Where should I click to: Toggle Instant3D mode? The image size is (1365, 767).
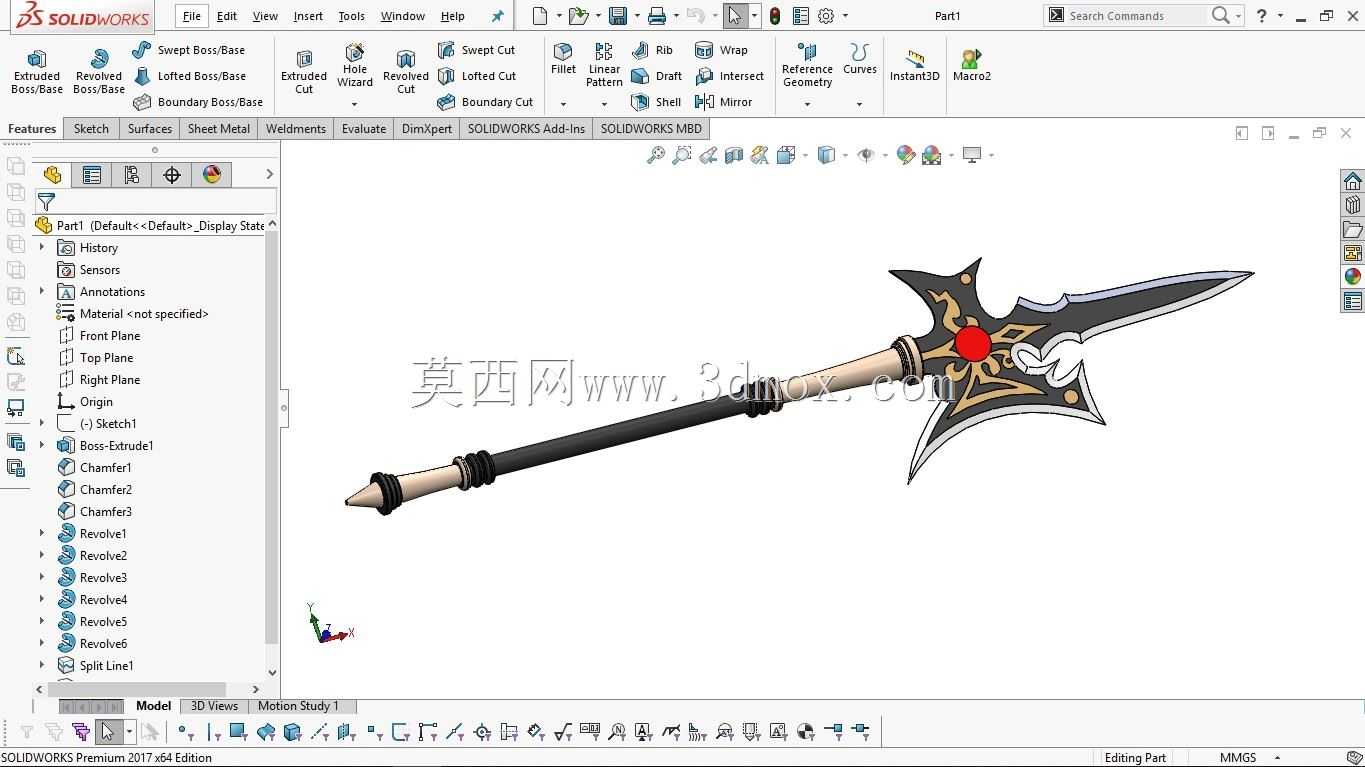(915, 66)
